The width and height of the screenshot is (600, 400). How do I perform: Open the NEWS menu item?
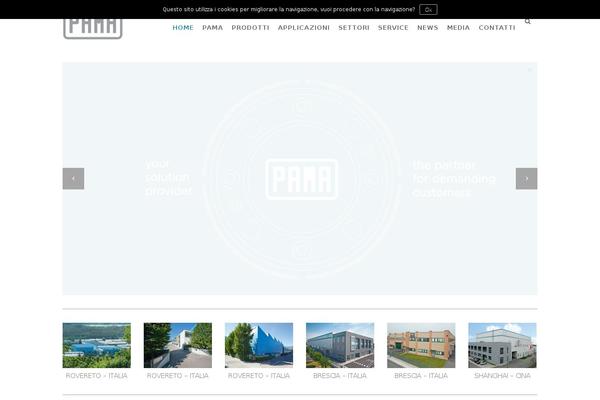coord(428,28)
